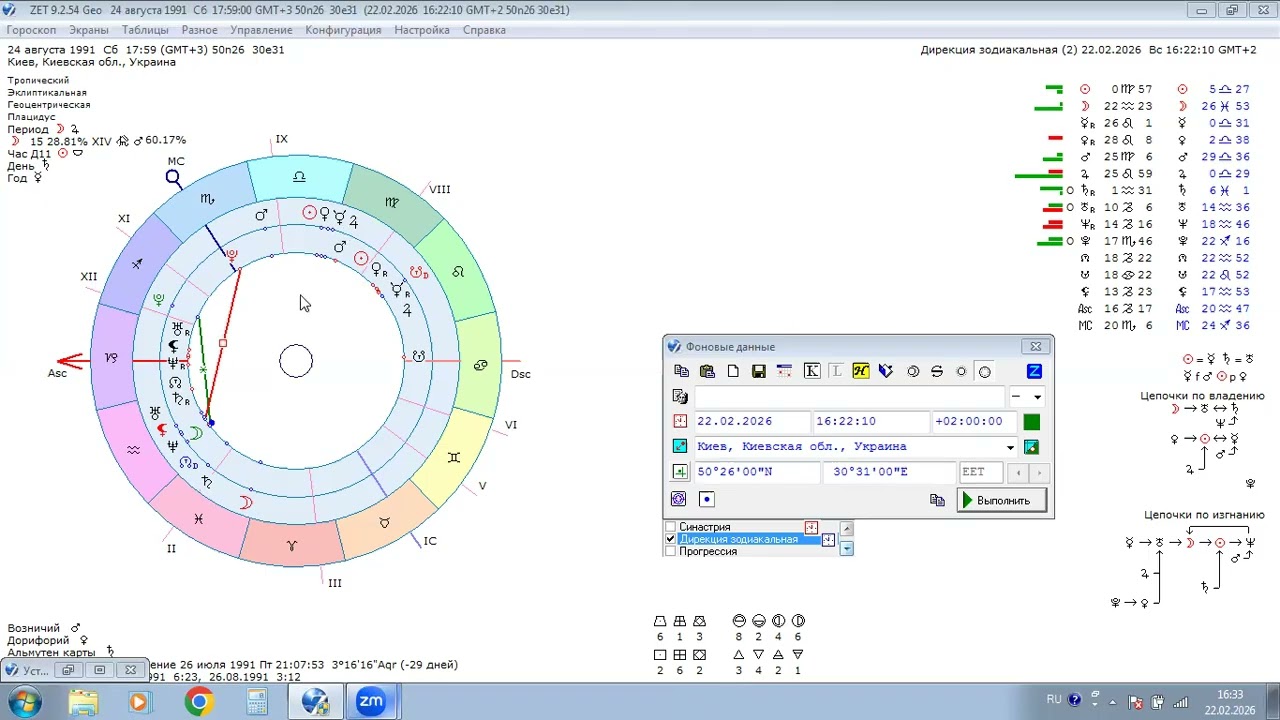Close the Фоновые данные dialog

coord(1036,346)
